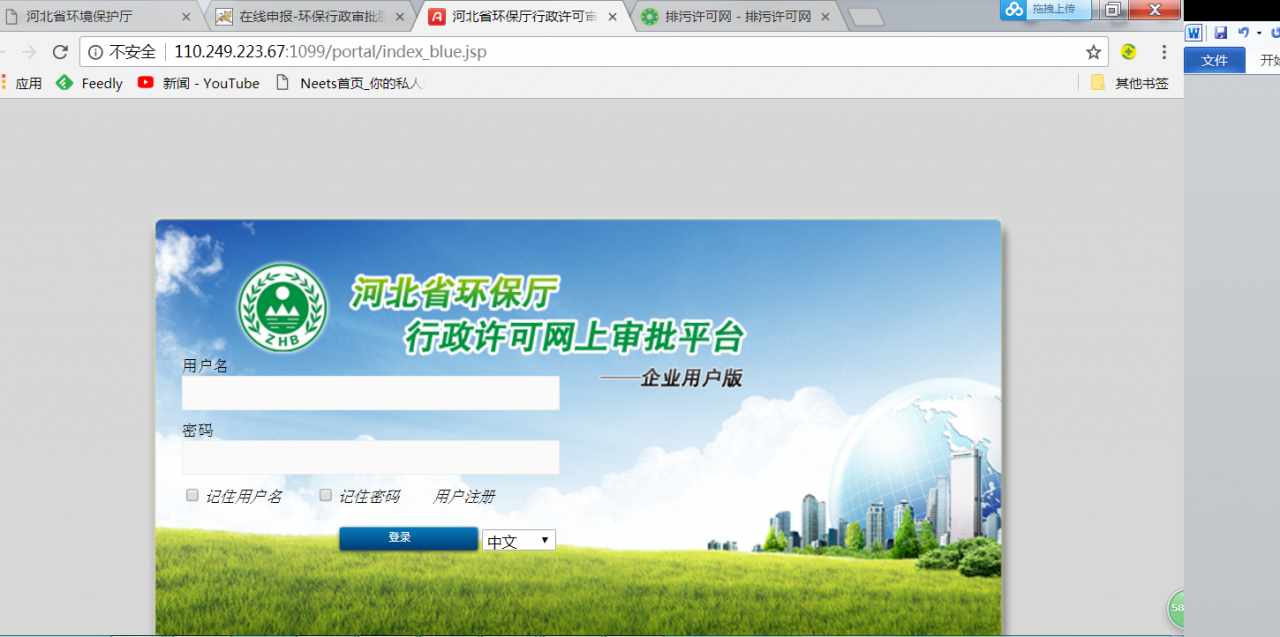1280x637 pixels.
Task: Open the Chrome three-dot menu
Action: [1163, 51]
